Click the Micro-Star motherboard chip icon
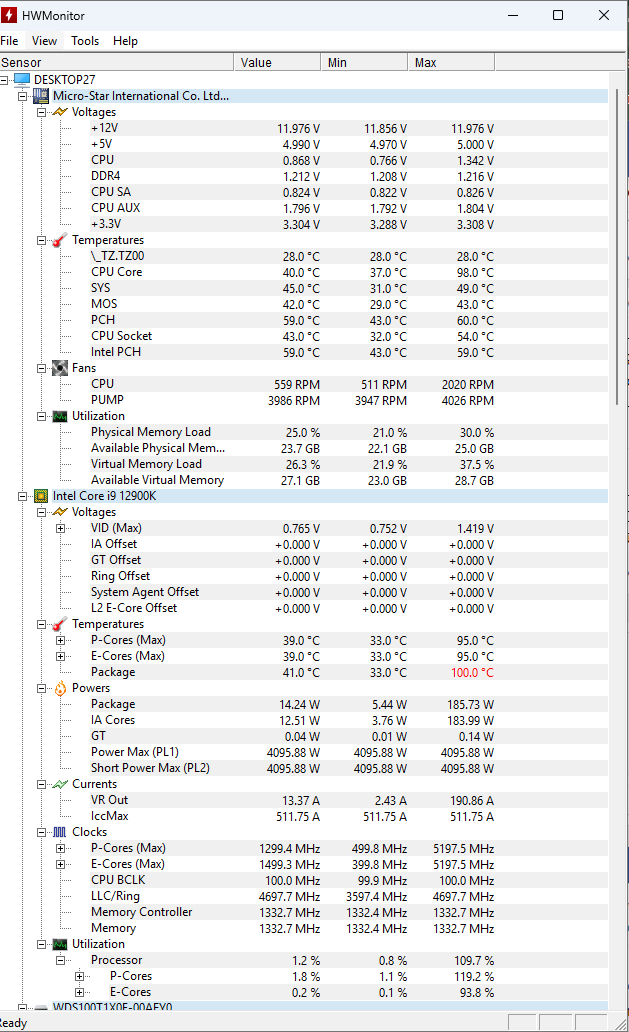Viewport: 629px width, 1032px height. pyautogui.click(x=41, y=96)
